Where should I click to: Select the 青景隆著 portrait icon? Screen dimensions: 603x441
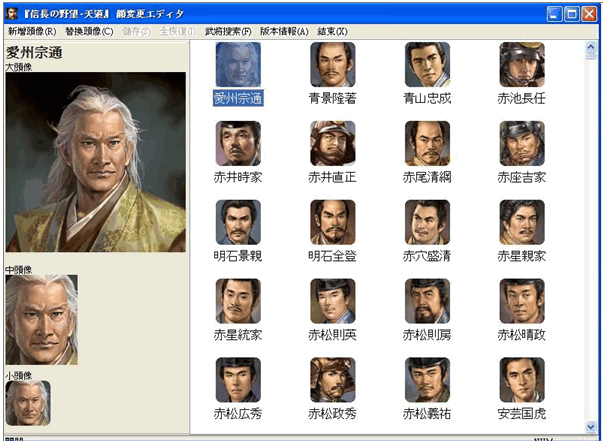pyautogui.click(x=333, y=64)
